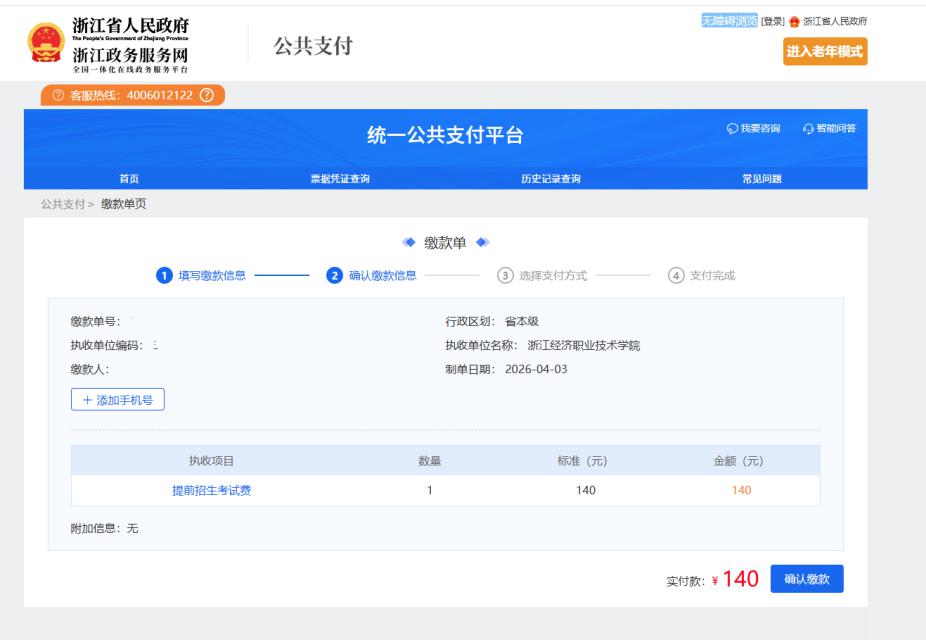Click step 2 circle 确认缴款信息
Screen dimensions: 926x640
coord(335,276)
